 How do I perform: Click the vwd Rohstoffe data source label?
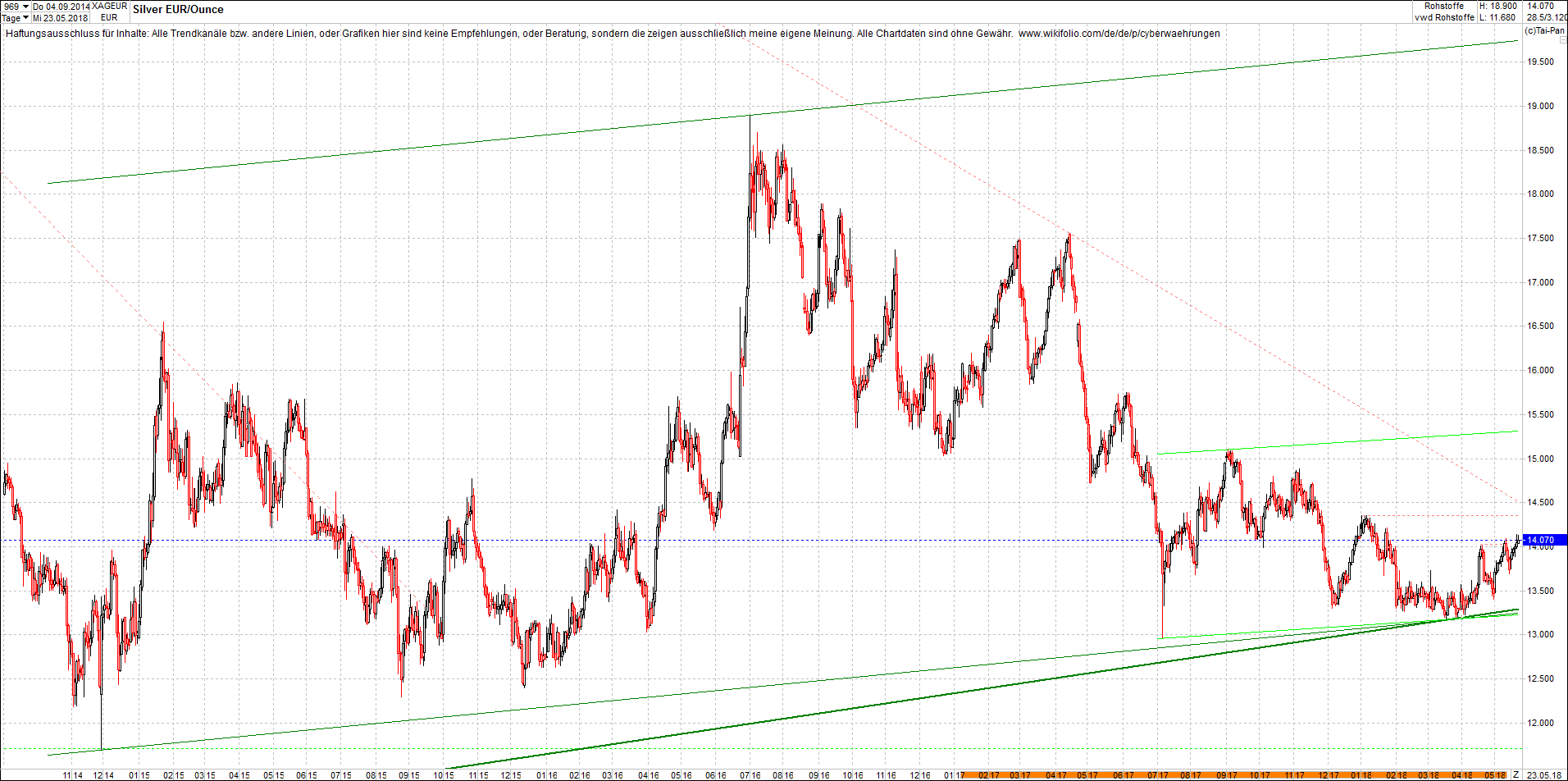[x=1444, y=17]
